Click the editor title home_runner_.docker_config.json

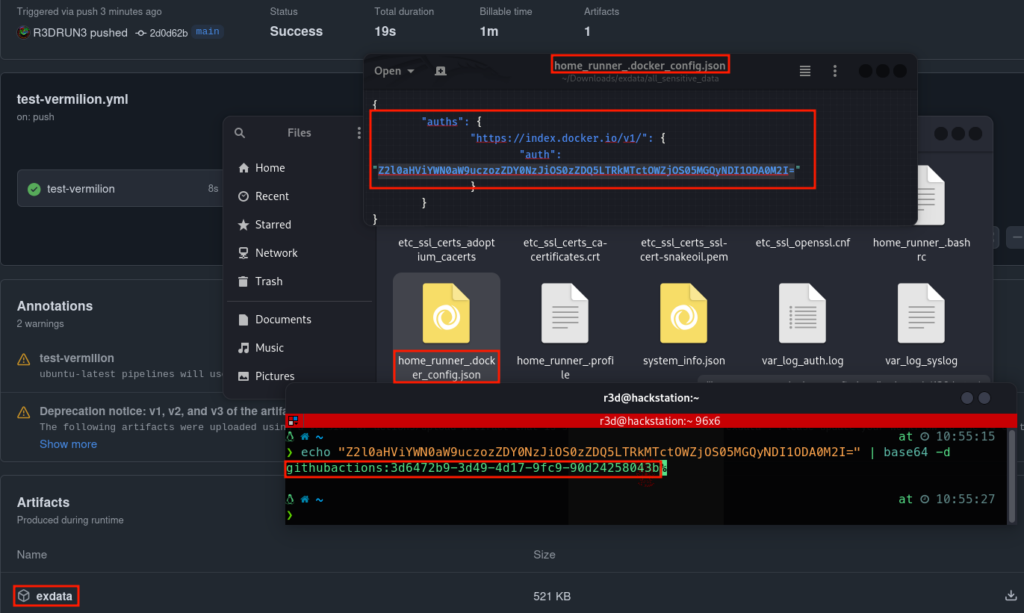pos(639,65)
